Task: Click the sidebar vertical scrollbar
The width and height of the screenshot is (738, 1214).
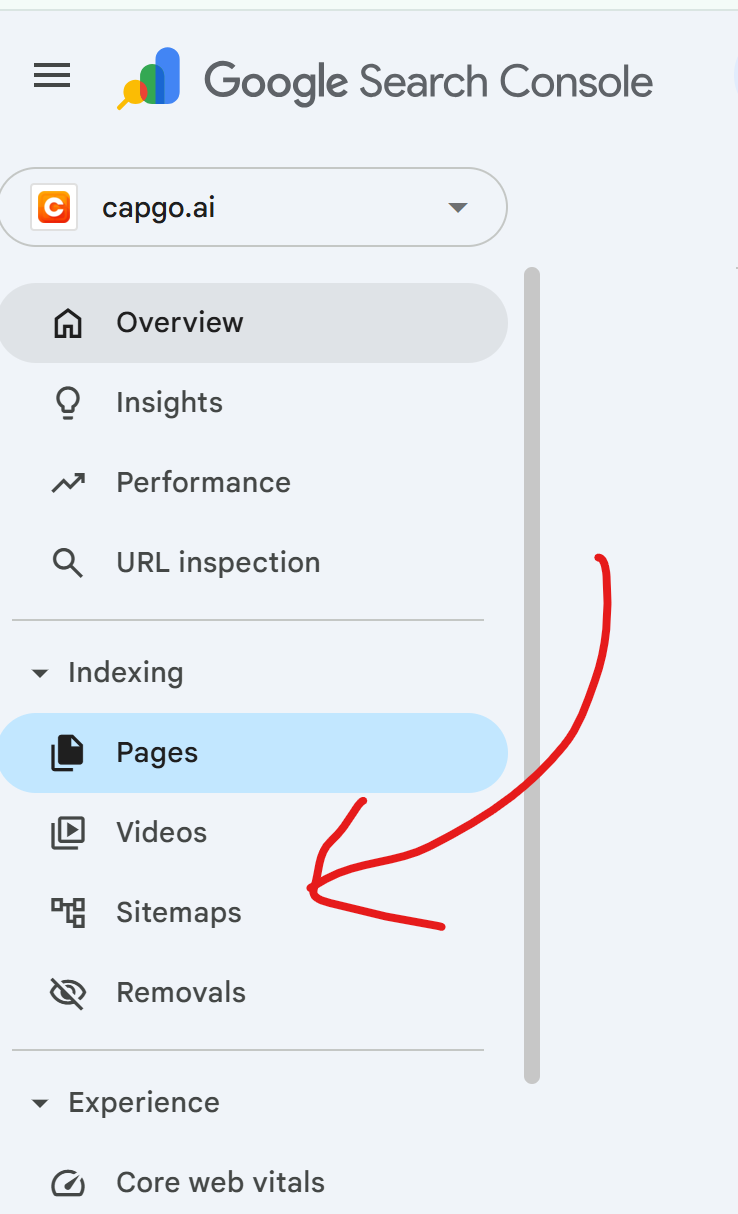Action: pos(532,674)
